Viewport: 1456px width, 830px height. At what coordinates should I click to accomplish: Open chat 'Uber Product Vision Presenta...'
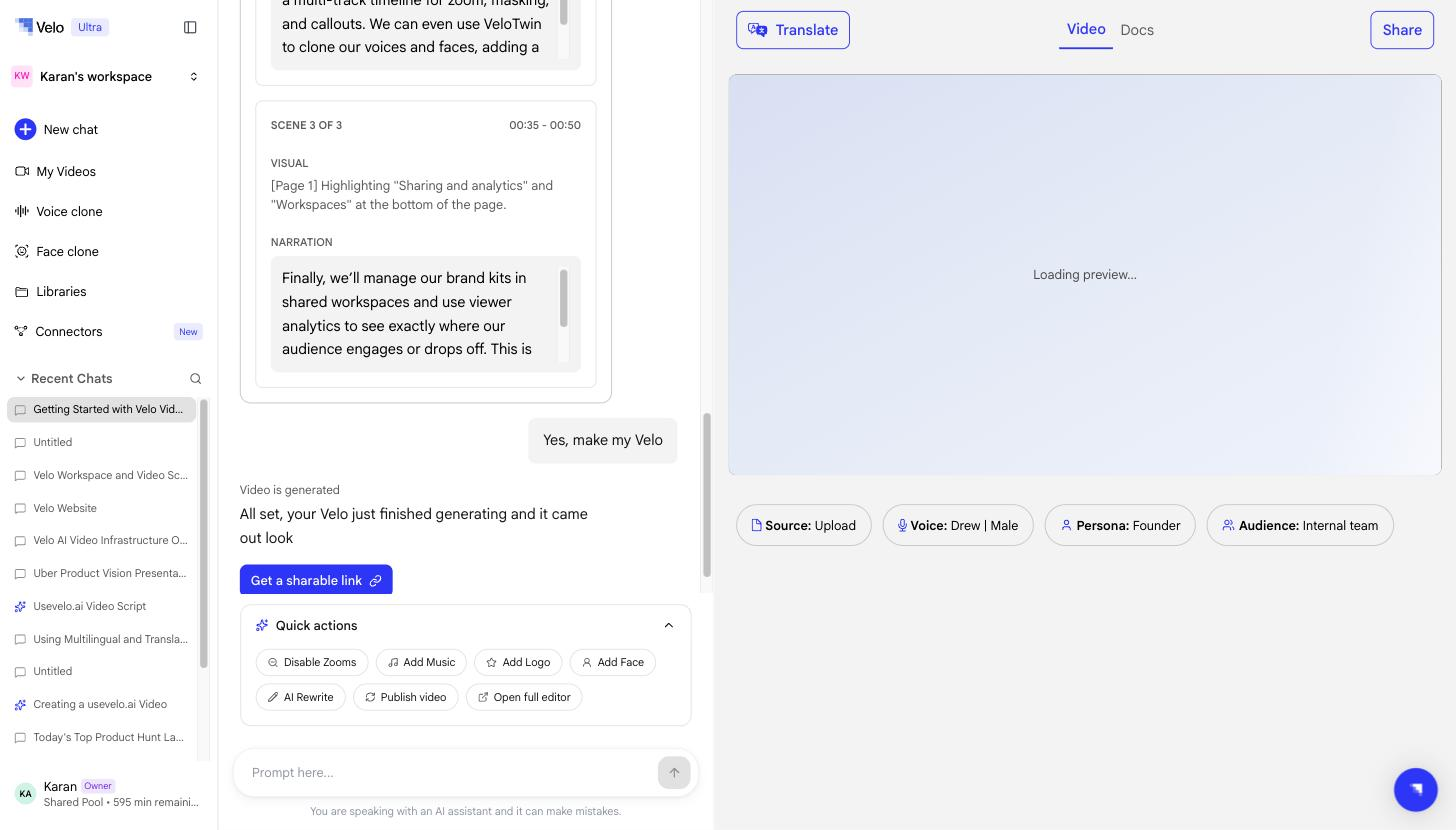point(101,573)
